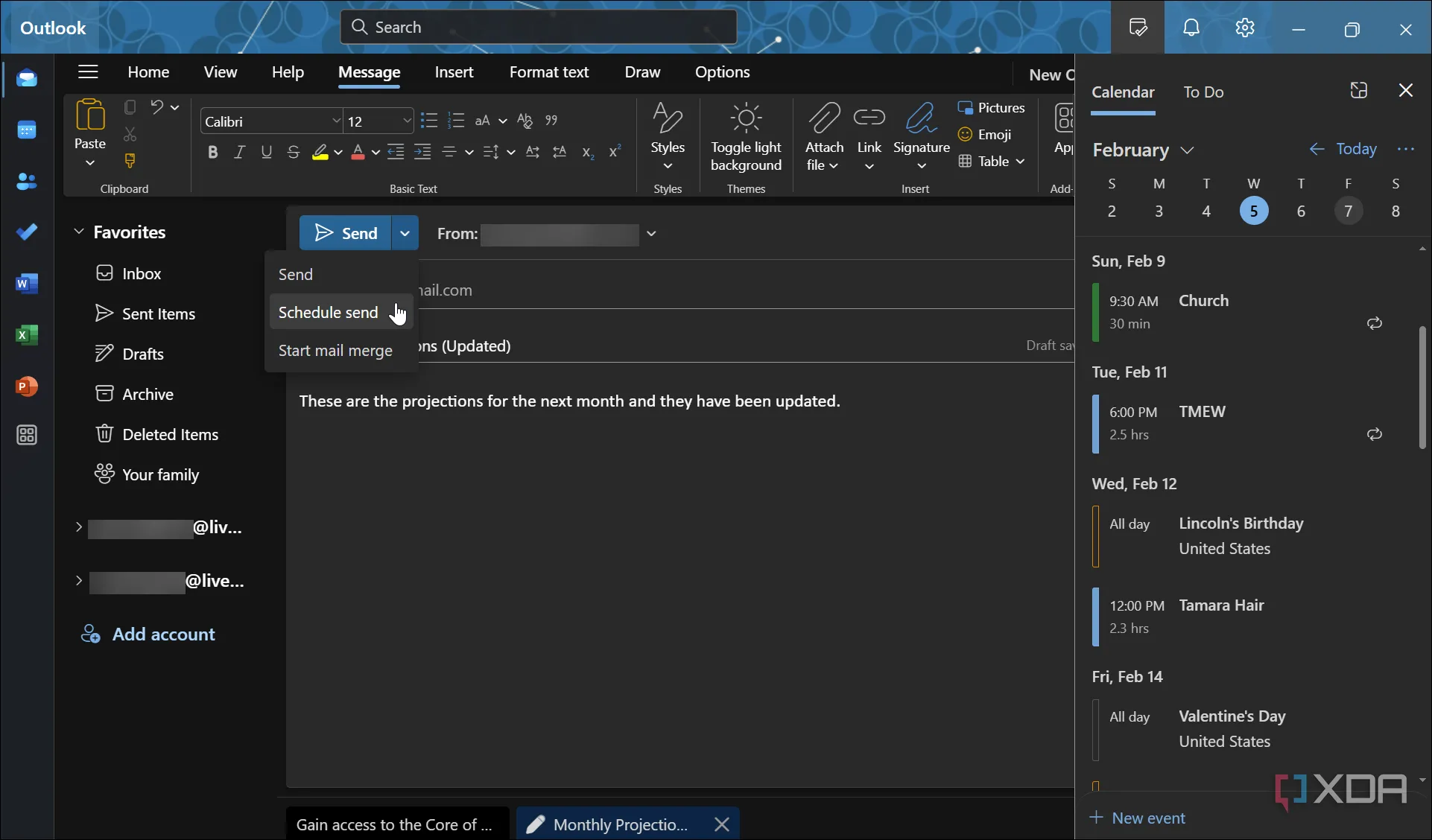Click the Format Painter icon
Viewport: 1432px width, 840px height.
pos(130,161)
